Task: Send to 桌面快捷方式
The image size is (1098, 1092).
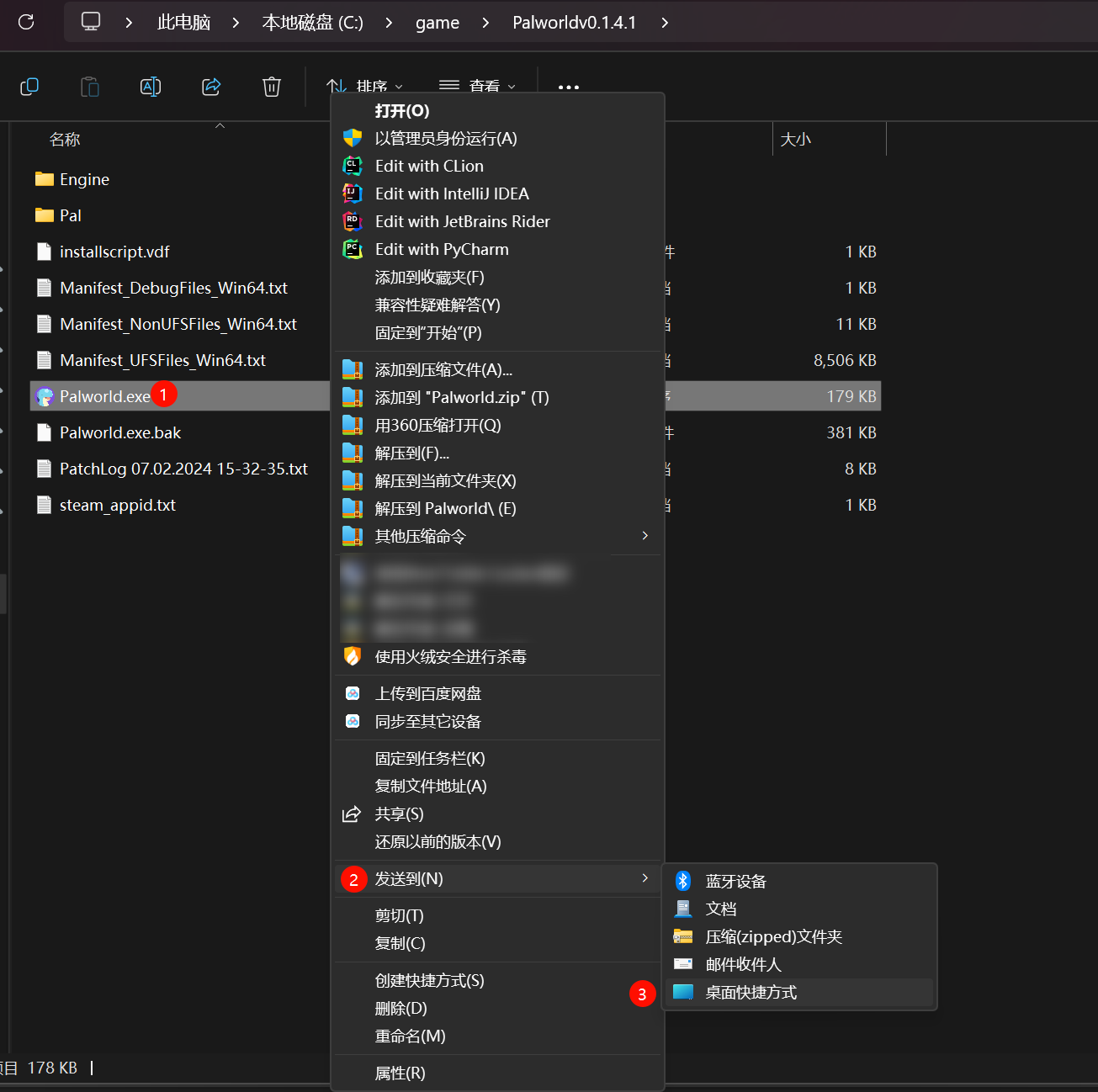Action: click(799, 993)
